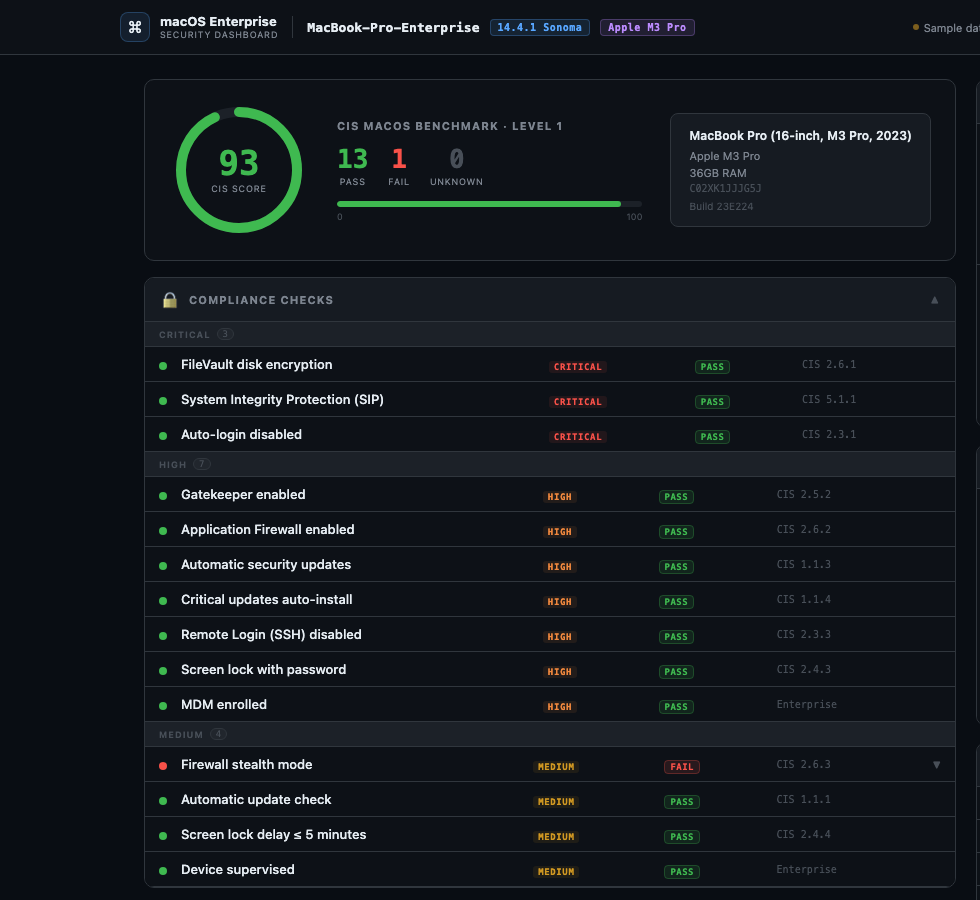Viewport: 980px width, 900px height.
Task: Click the PASS badge for FileVault disk encryption
Action: (x=712, y=367)
